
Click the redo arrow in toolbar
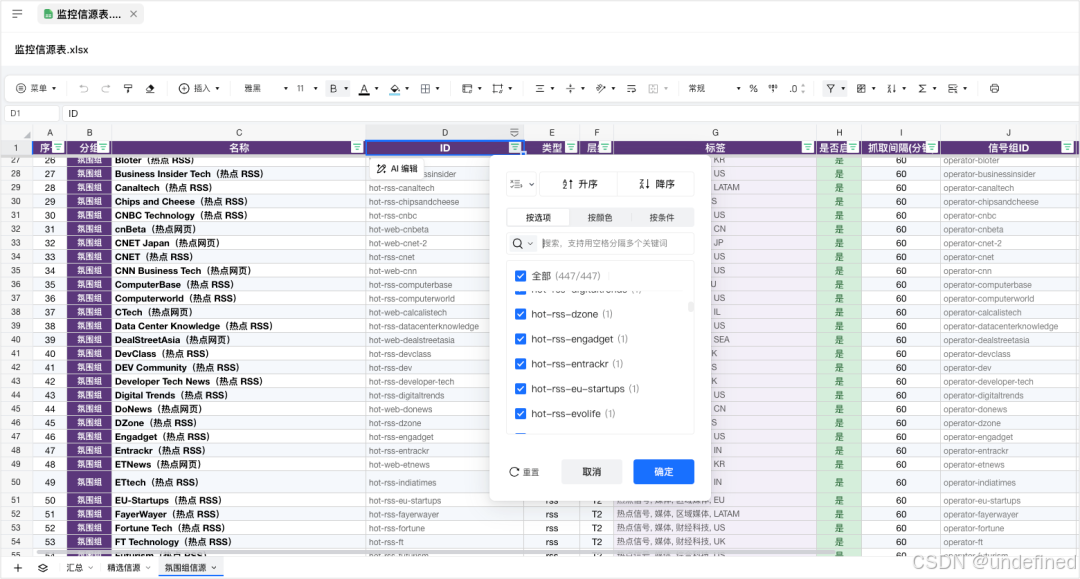105,88
